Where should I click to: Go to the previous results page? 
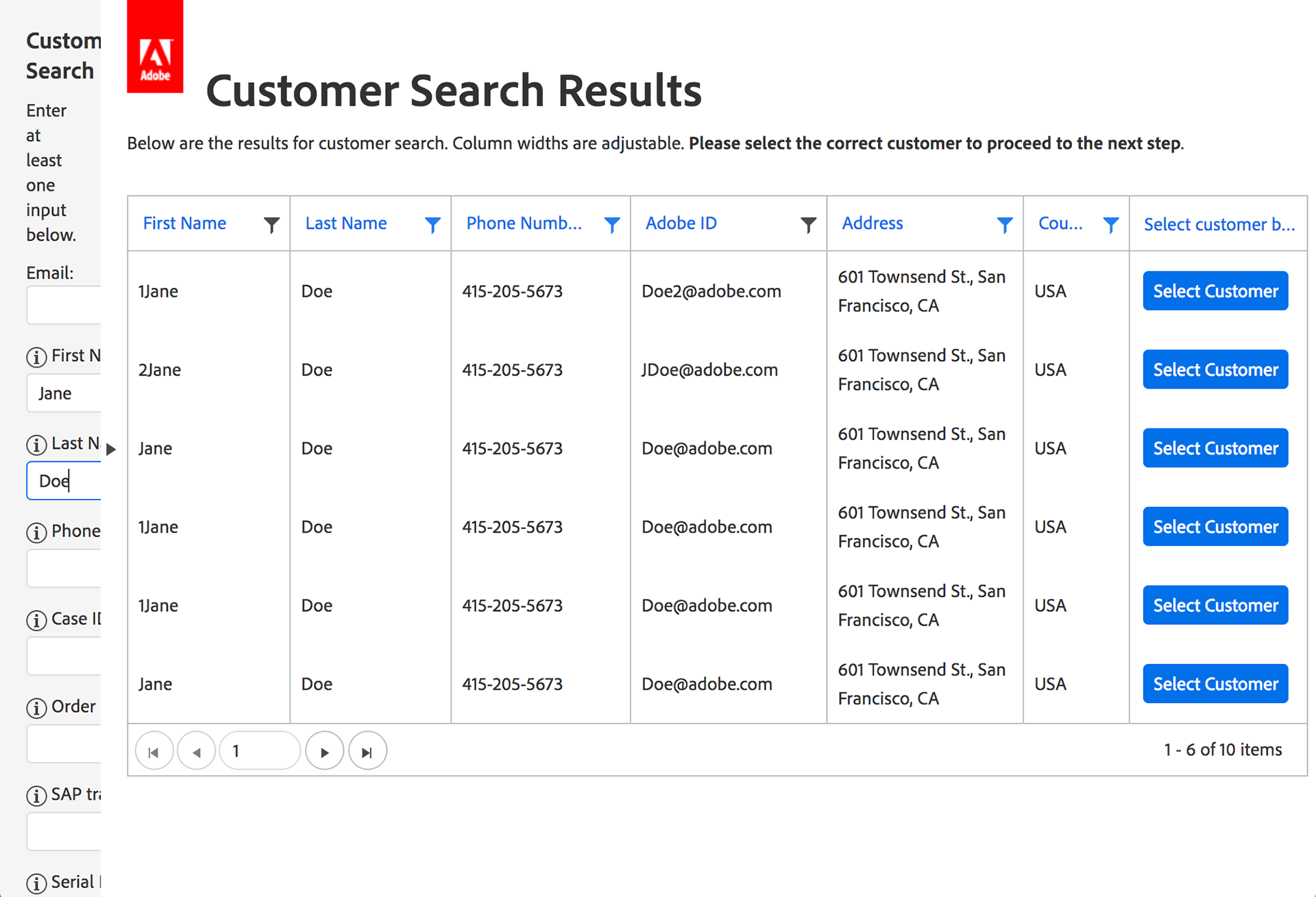pos(197,752)
